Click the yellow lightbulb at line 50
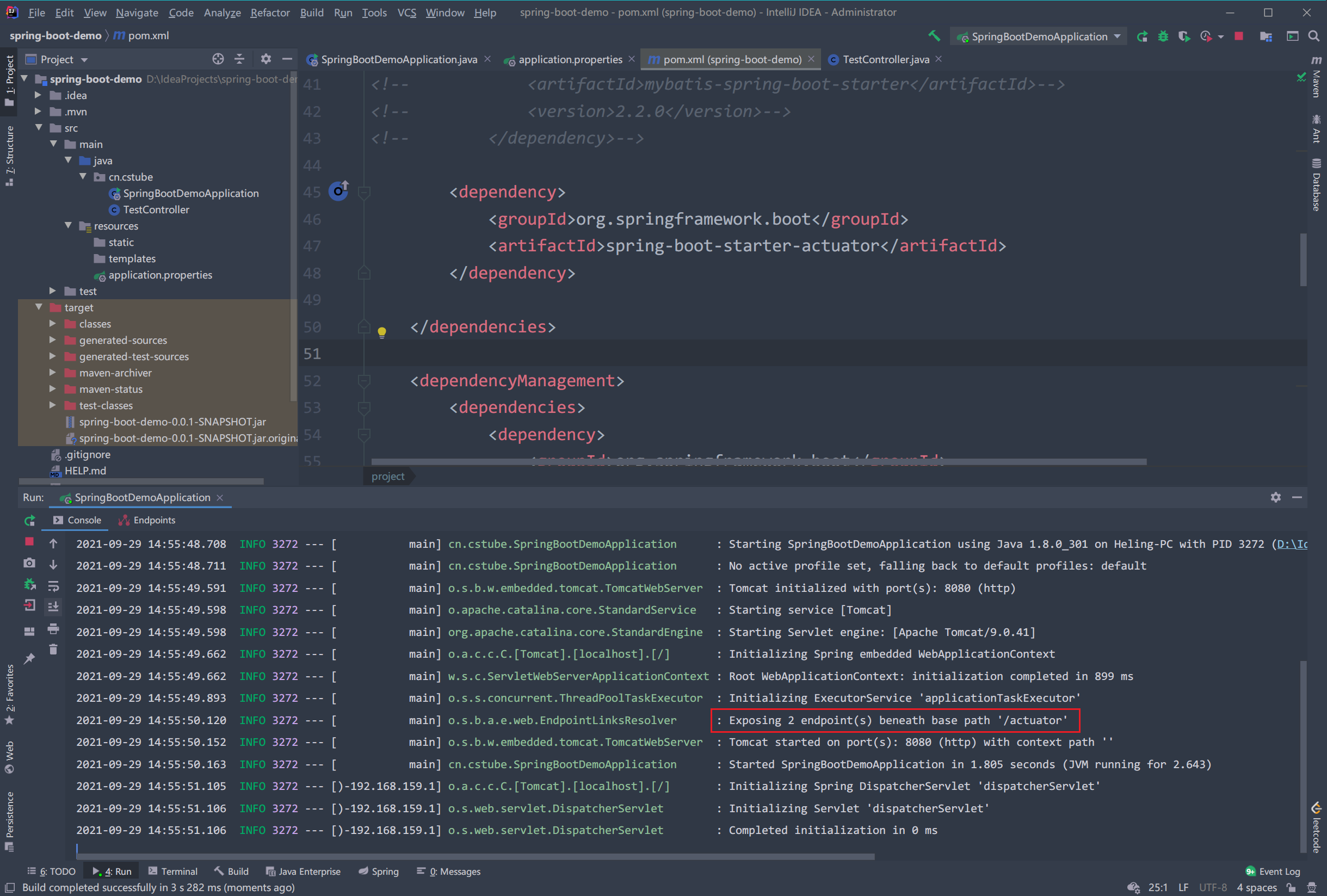 tap(382, 332)
